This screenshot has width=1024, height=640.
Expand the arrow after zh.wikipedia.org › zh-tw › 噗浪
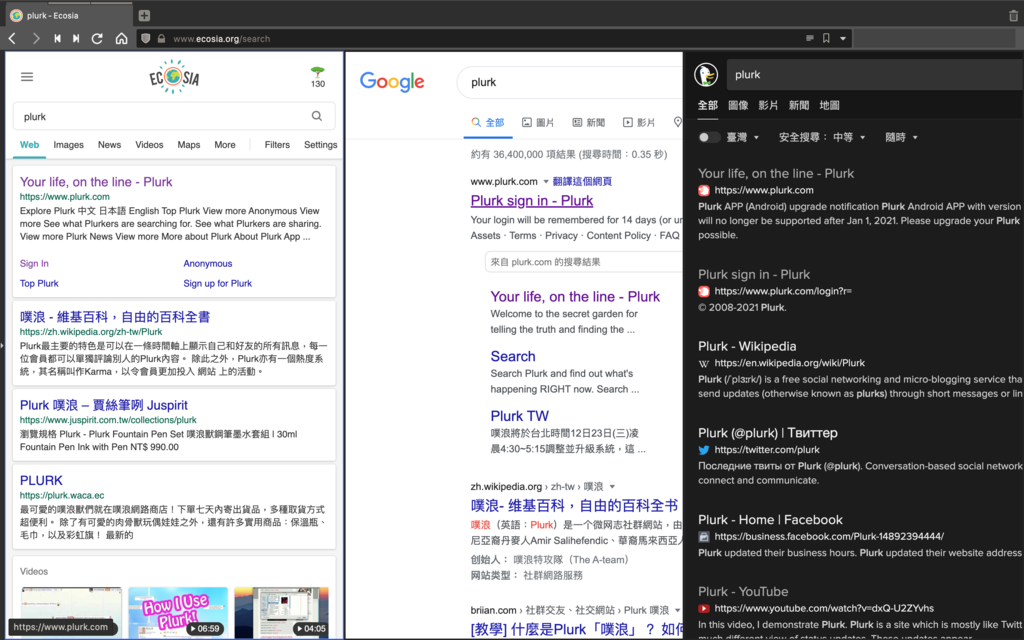[x=612, y=487]
